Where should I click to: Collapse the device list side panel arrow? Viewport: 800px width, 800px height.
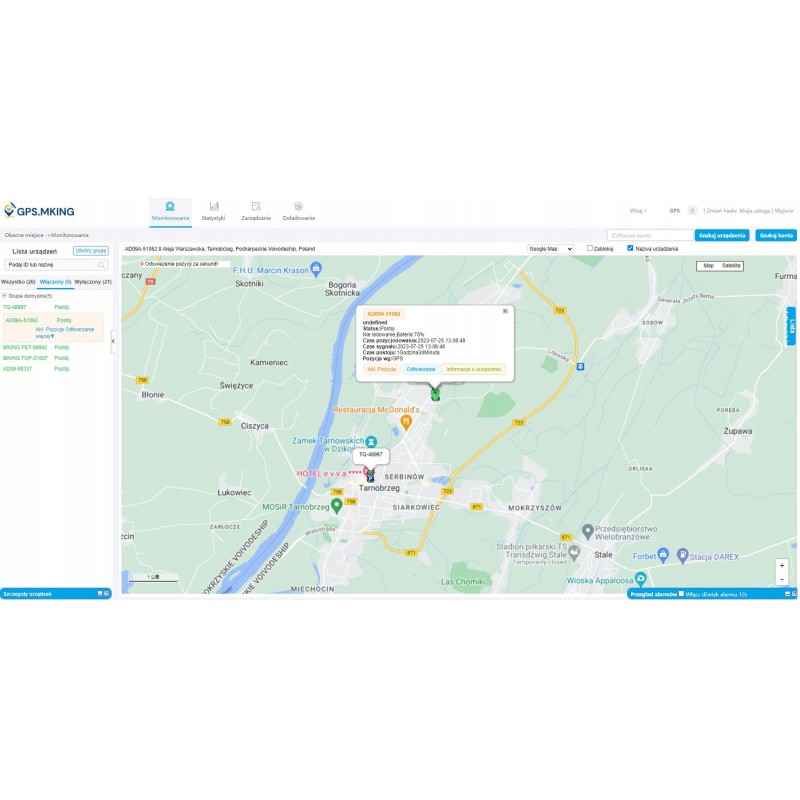[x=113, y=341]
